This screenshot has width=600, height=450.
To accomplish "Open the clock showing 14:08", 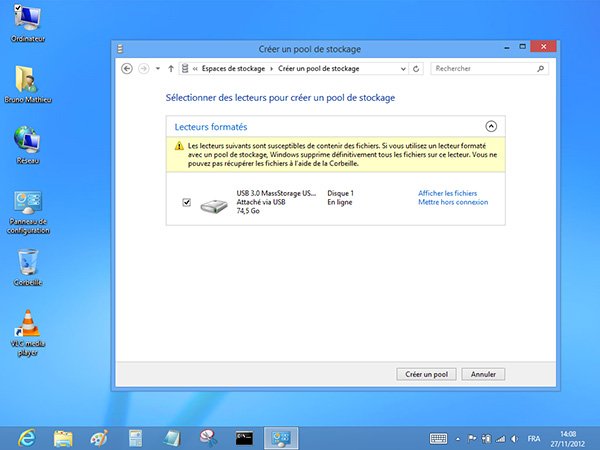I will coord(568,439).
